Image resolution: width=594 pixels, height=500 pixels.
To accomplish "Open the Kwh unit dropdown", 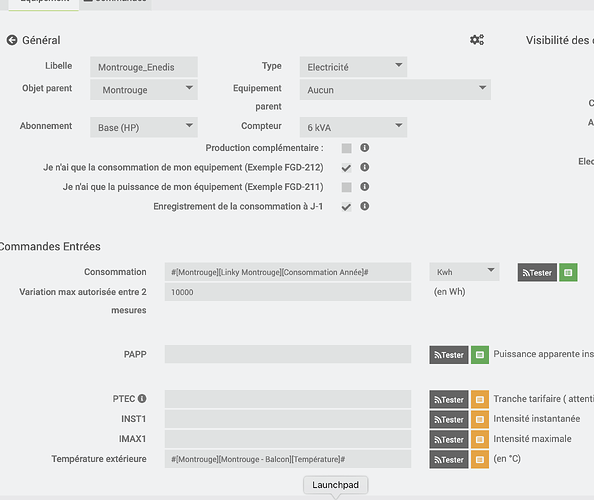I will tap(464, 272).
